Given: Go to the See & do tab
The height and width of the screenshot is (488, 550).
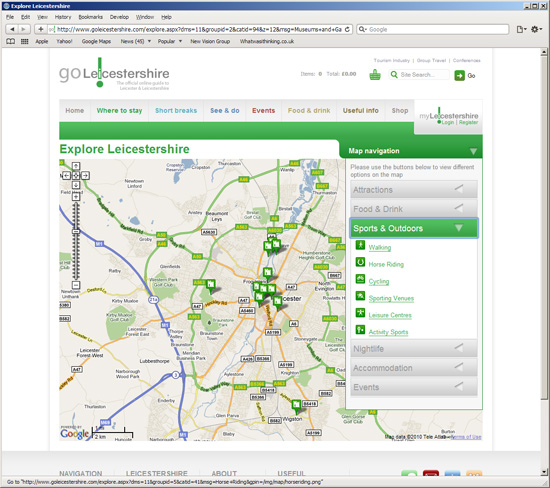Looking at the screenshot, I should click(225, 111).
